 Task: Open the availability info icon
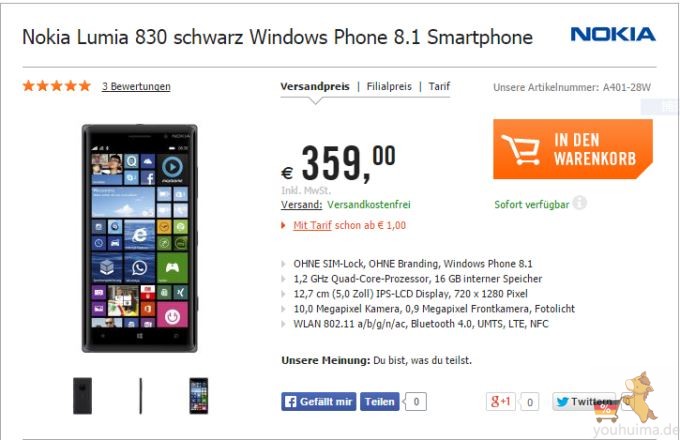pyautogui.click(x=579, y=203)
